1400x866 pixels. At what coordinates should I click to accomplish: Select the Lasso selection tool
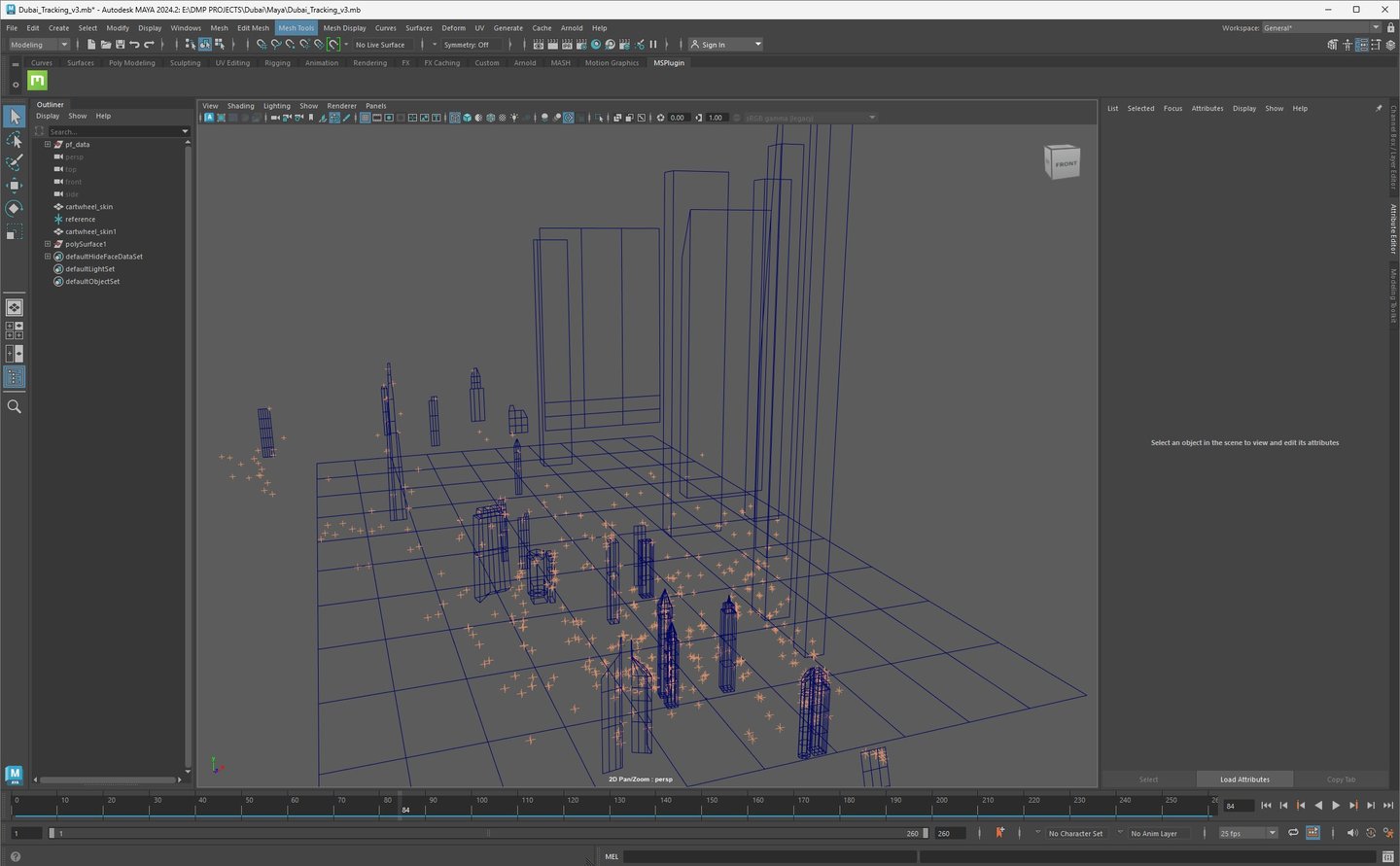14,140
